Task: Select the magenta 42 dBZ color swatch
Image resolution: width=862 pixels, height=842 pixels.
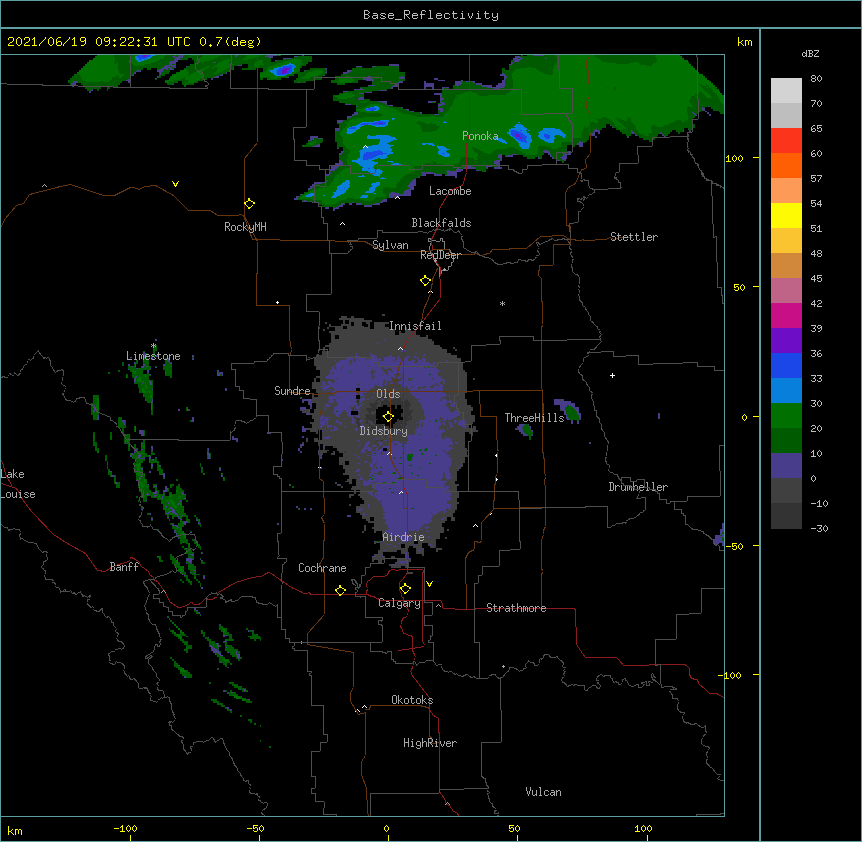Action: [x=786, y=315]
